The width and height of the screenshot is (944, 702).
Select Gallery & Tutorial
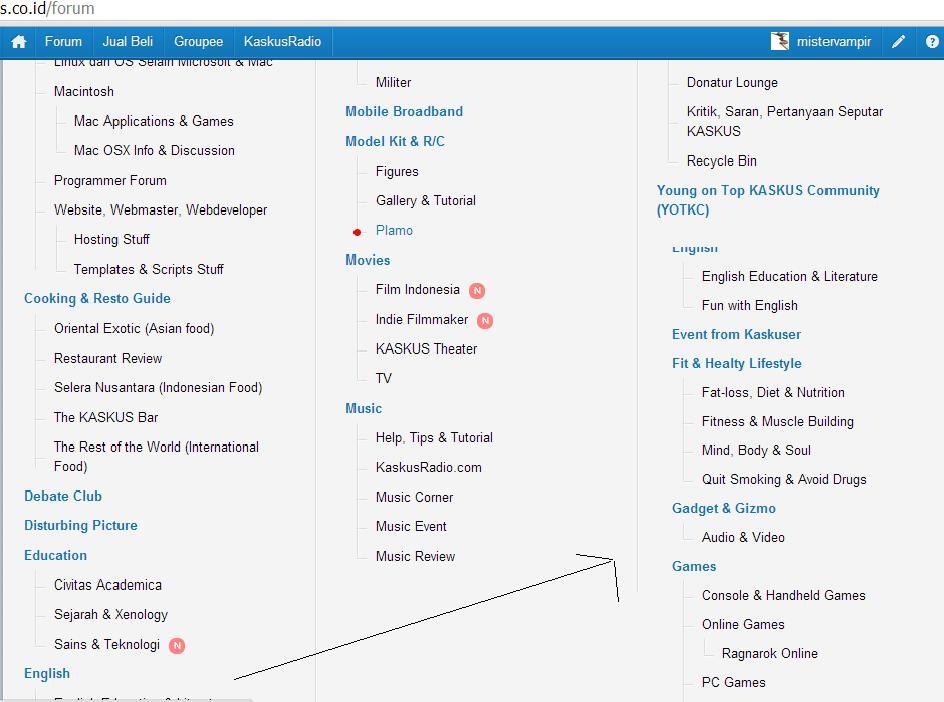(x=426, y=200)
